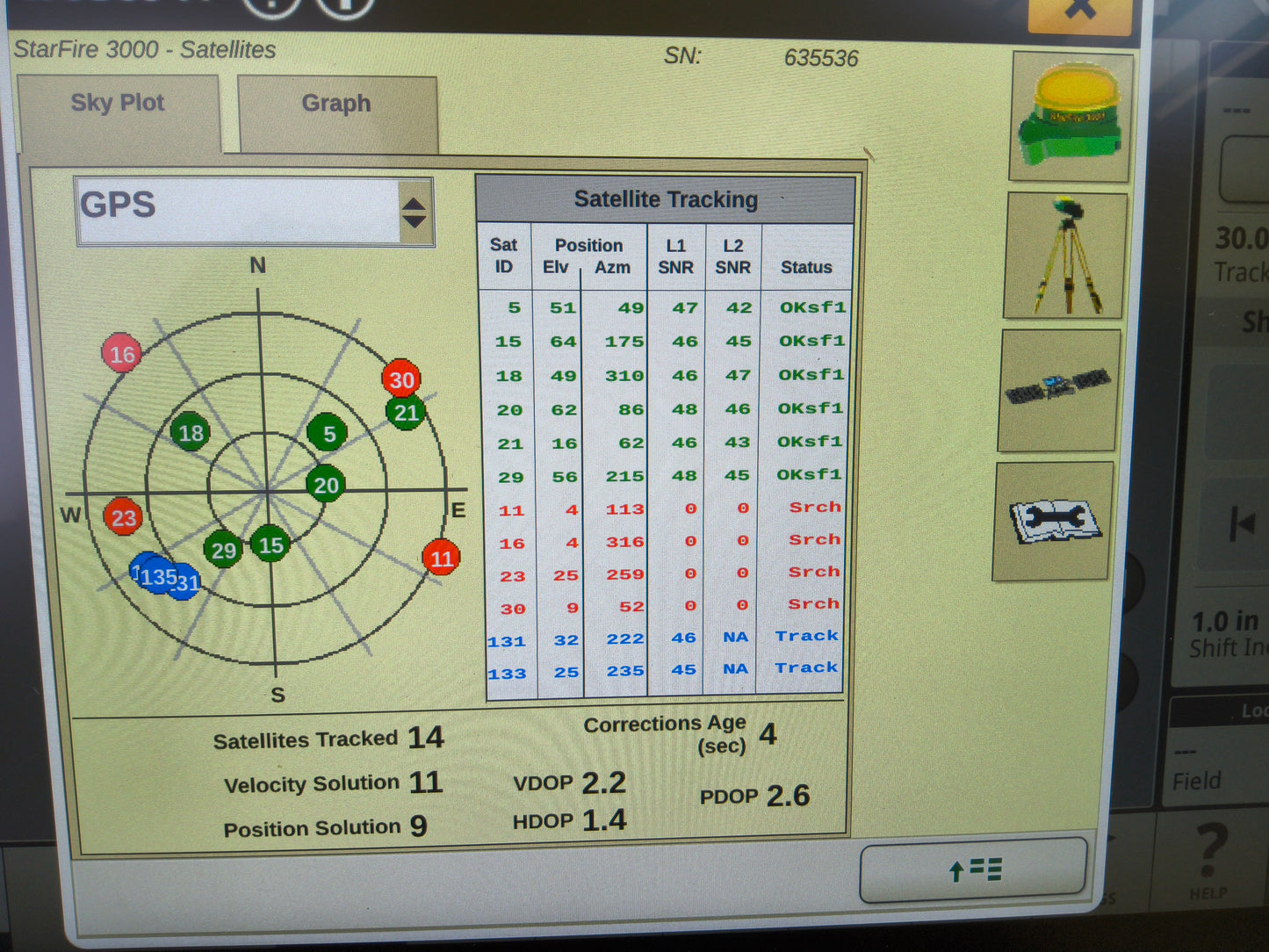Click the Satellites Tracked value 14
Screen dimensions: 1269x952
click(427, 738)
